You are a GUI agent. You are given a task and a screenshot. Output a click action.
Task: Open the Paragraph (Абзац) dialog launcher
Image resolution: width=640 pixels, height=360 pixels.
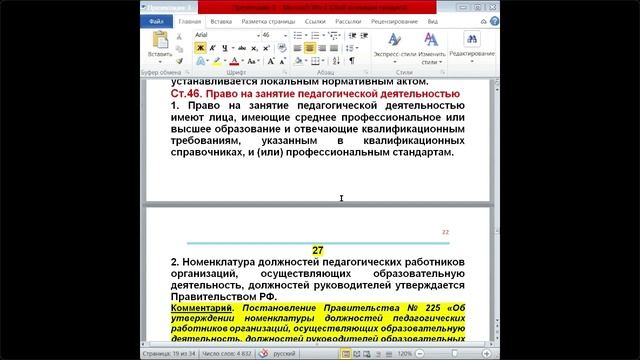click(x=366, y=72)
